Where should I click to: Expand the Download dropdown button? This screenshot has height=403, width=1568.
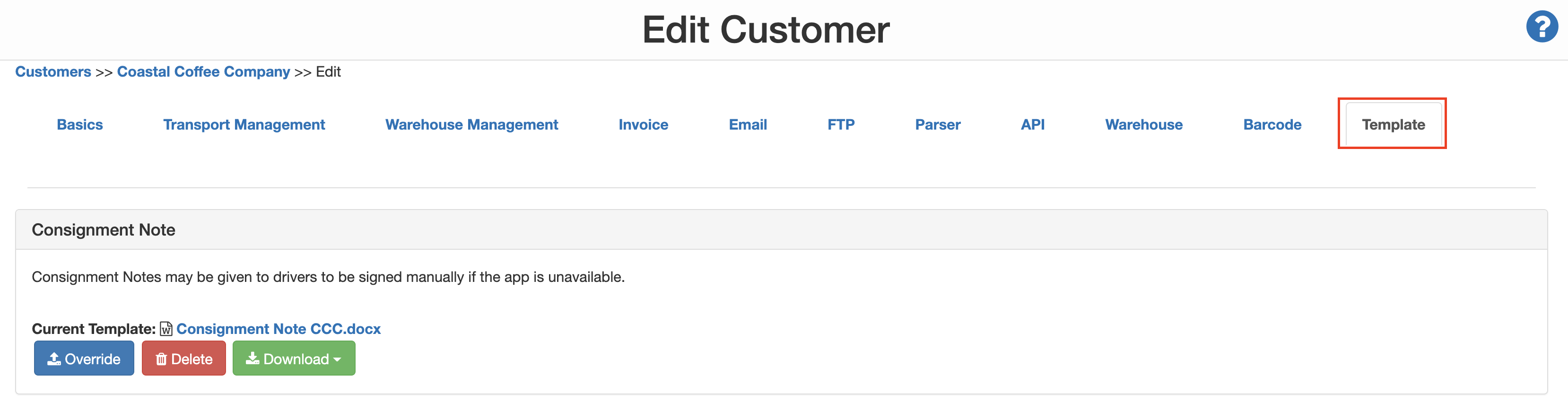point(294,359)
